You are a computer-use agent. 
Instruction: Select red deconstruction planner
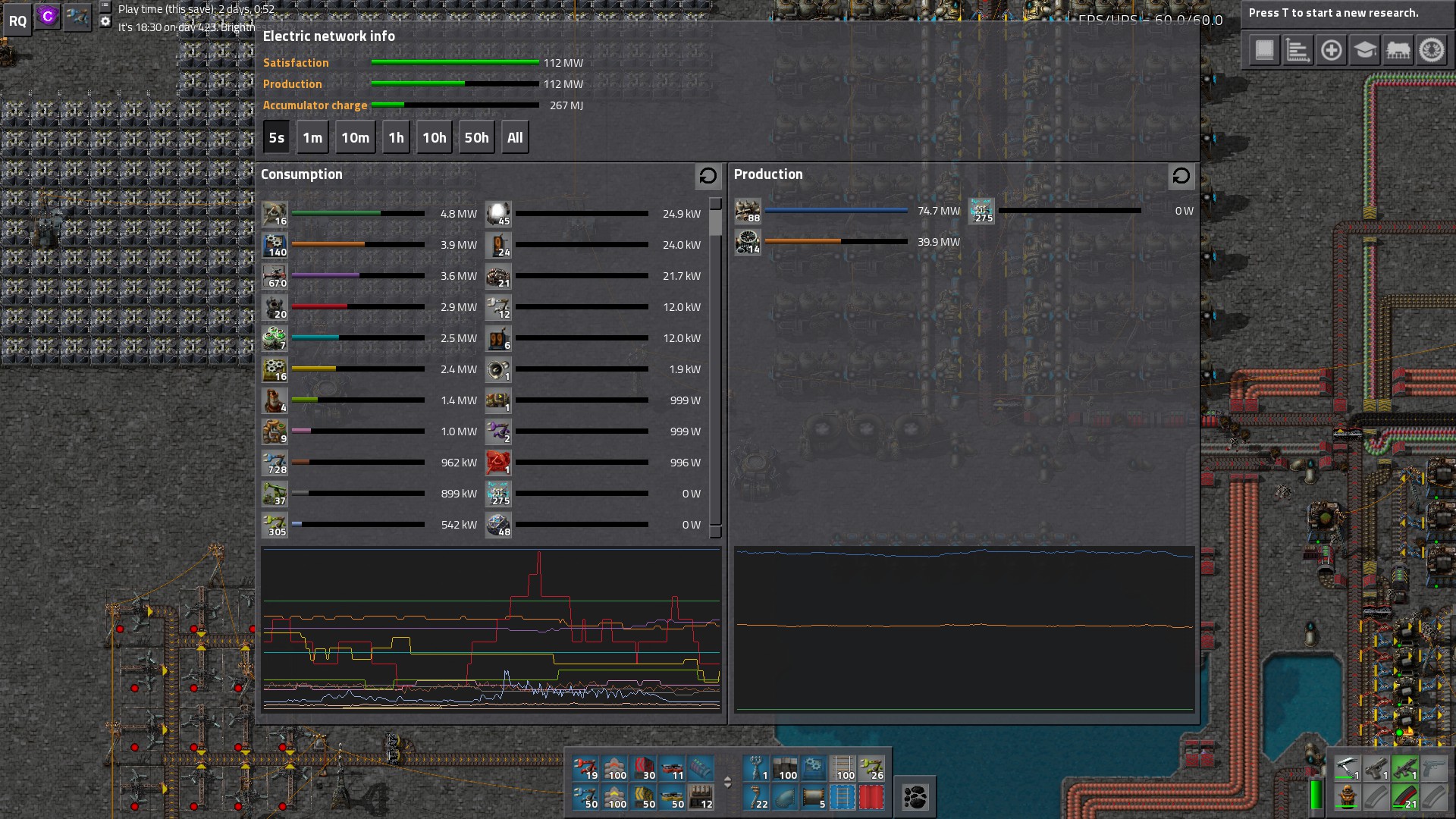coord(871,797)
